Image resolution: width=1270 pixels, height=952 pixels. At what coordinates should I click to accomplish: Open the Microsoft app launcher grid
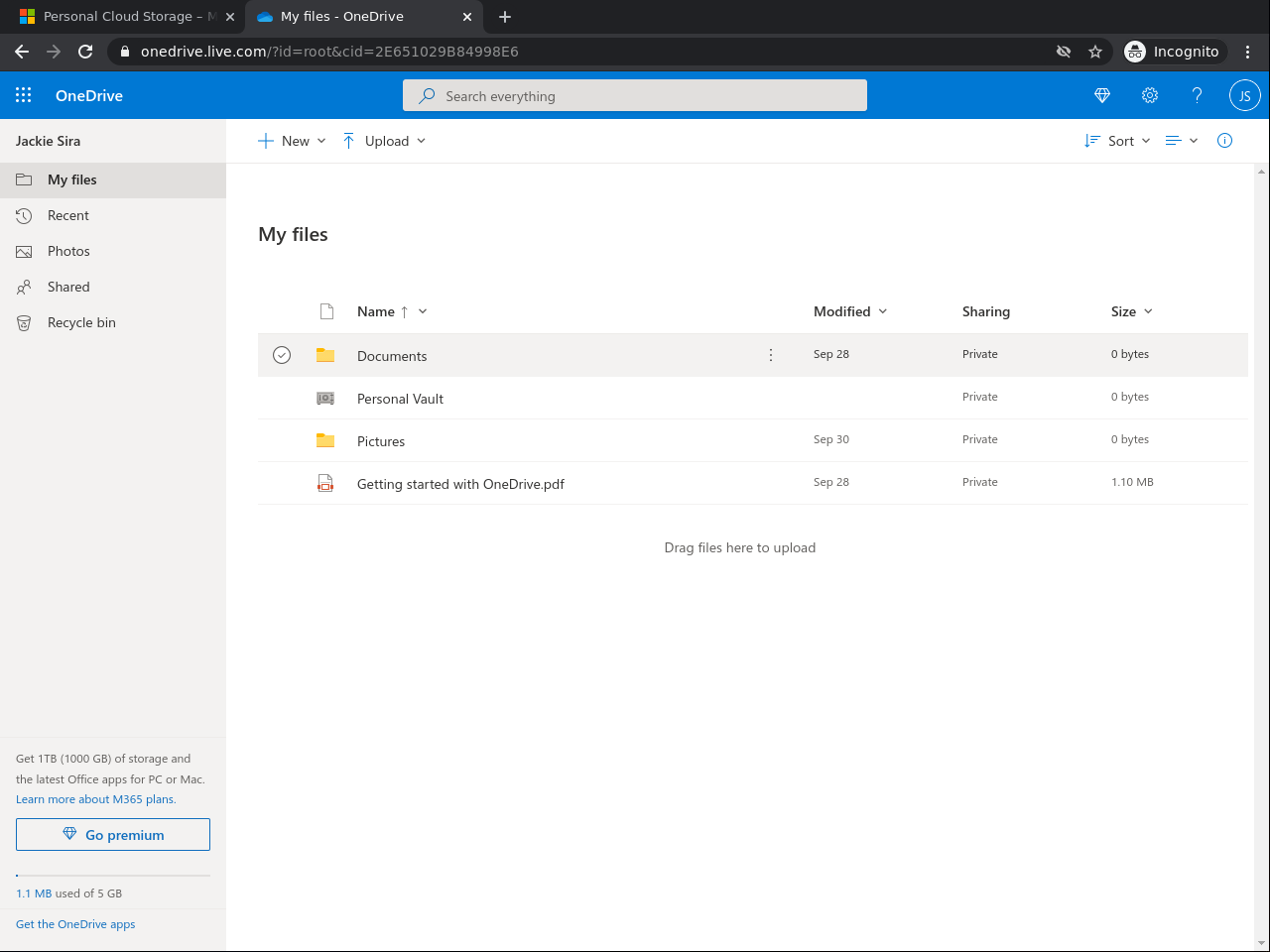click(x=24, y=95)
